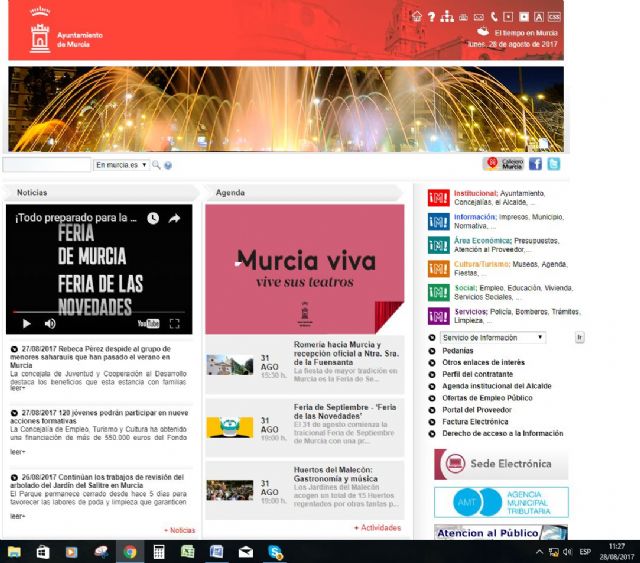Click the home icon in red header
This screenshot has width=640, height=563.
click(418, 16)
